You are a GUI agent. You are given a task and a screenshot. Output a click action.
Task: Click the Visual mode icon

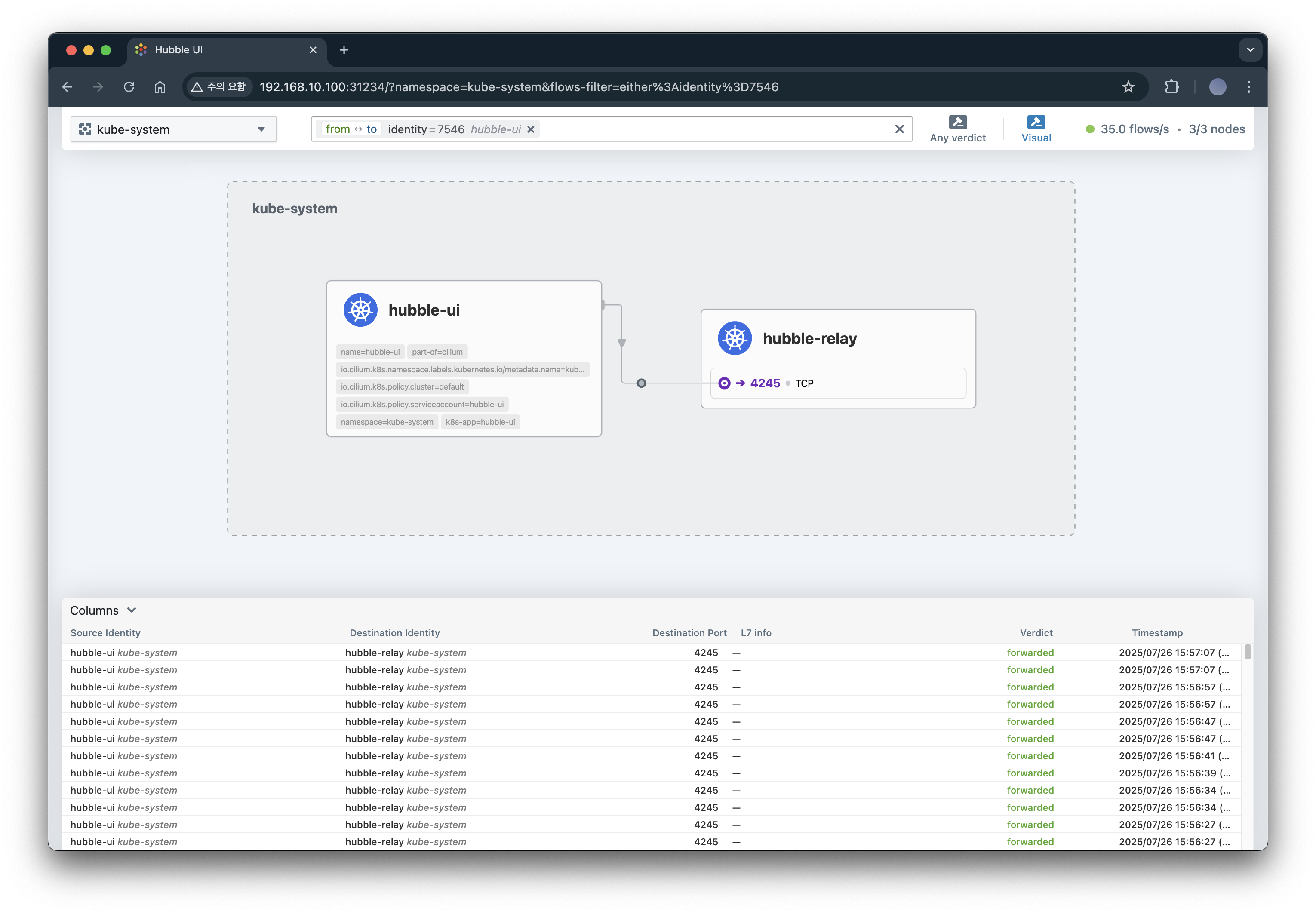point(1036,122)
